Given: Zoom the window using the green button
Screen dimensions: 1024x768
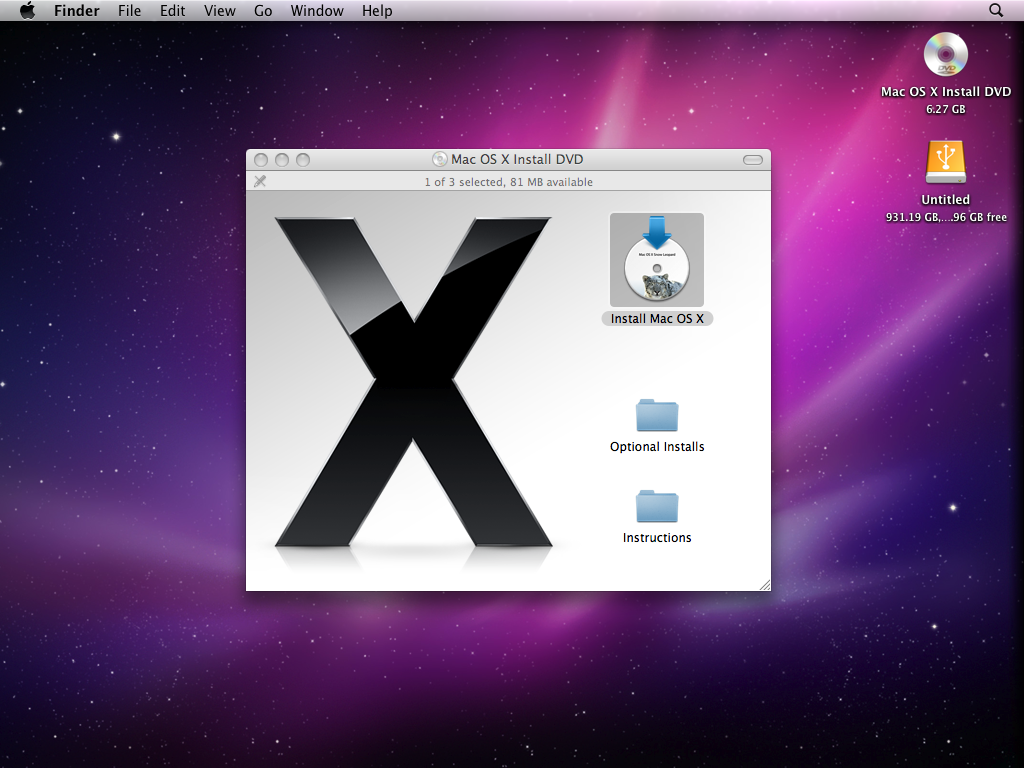Looking at the screenshot, I should coord(300,159).
